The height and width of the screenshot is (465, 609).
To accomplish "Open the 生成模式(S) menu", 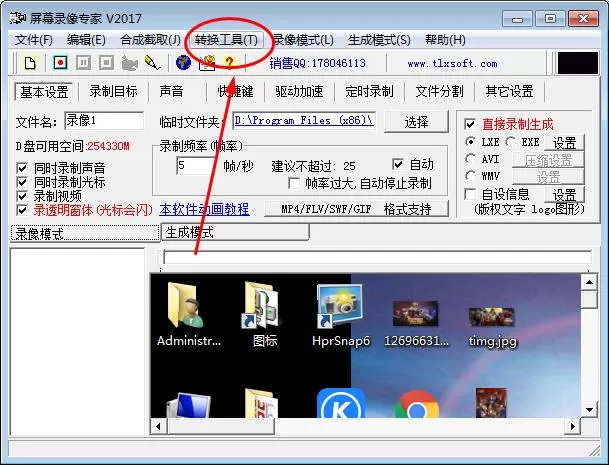I will (379, 40).
